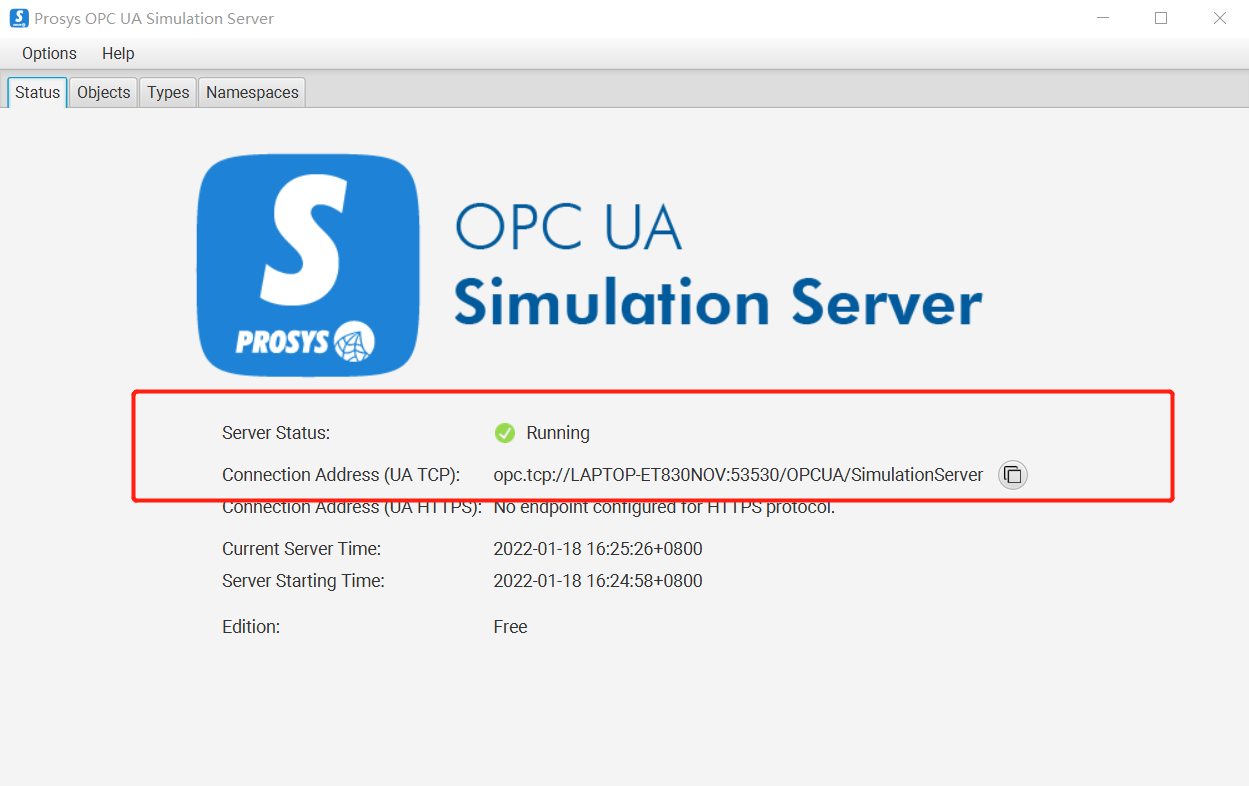
Task: Open the Options menu
Action: (49, 54)
